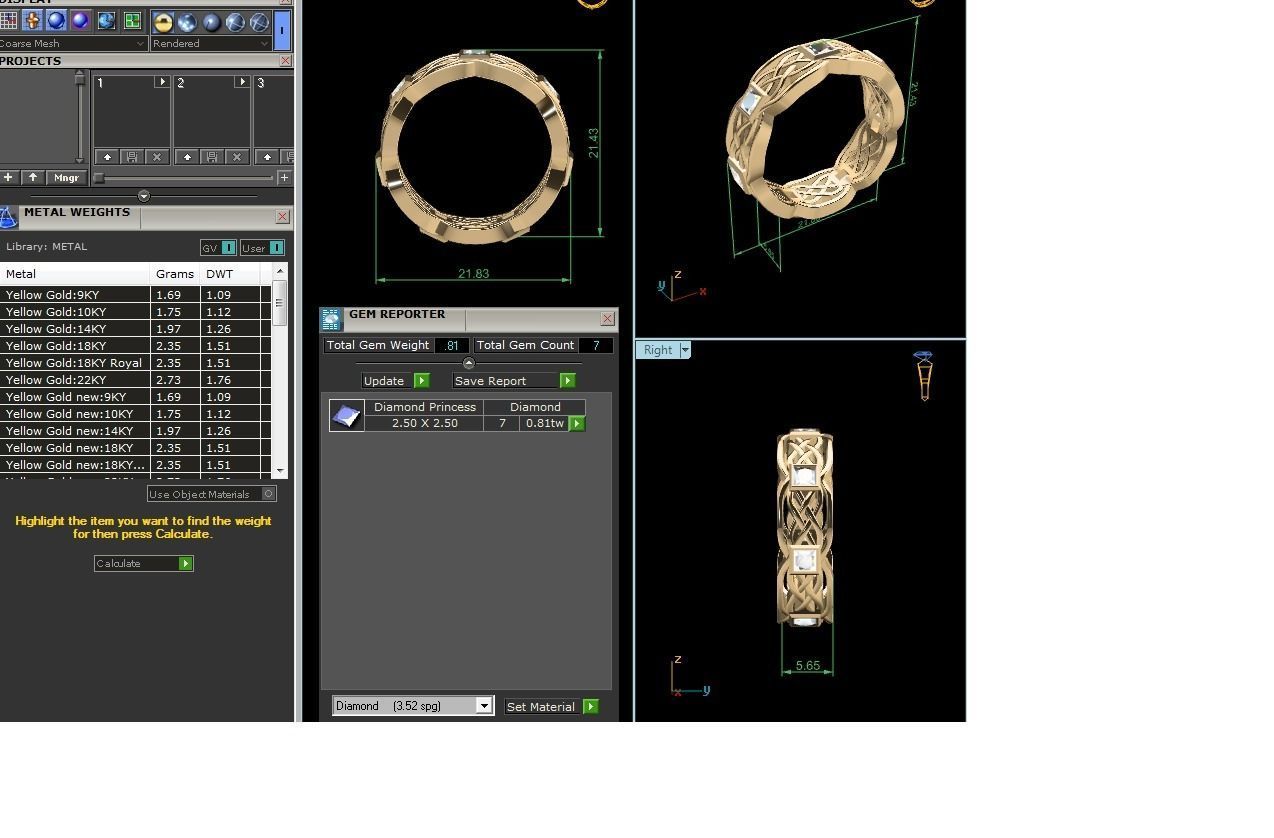Screen dimensions: 1274x838
Task: Click the Set Material button
Action: pos(551,707)
